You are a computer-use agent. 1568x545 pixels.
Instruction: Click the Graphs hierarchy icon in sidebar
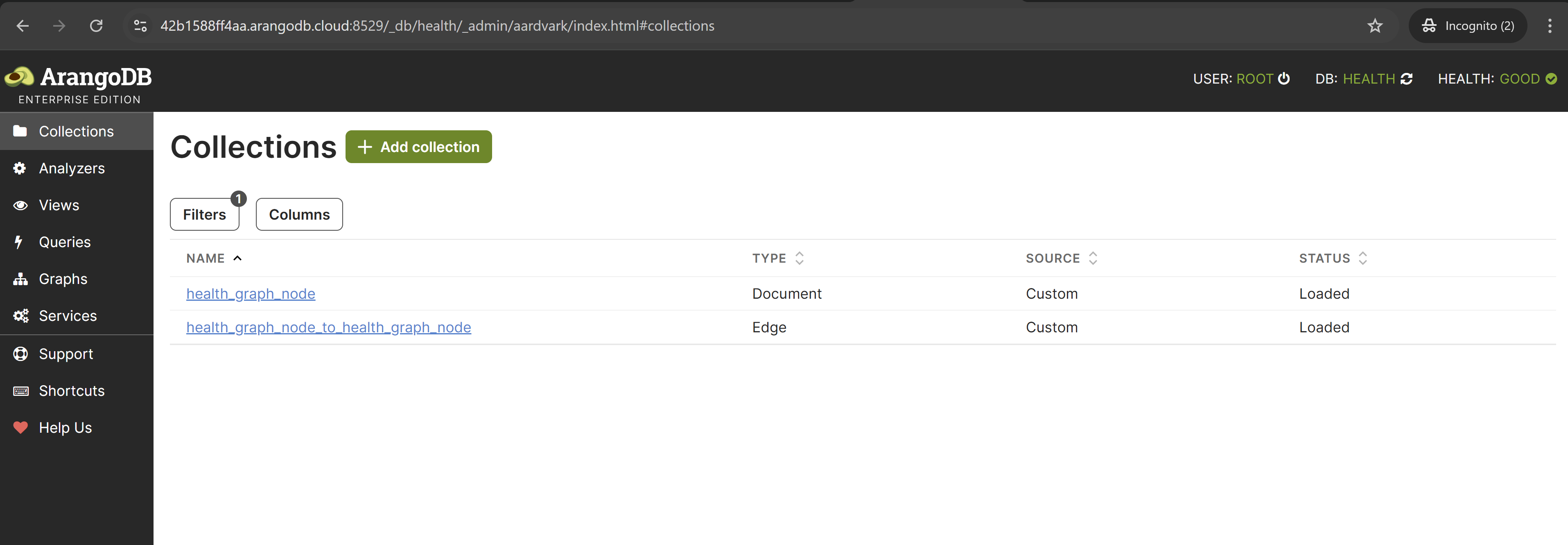point(20,279)
